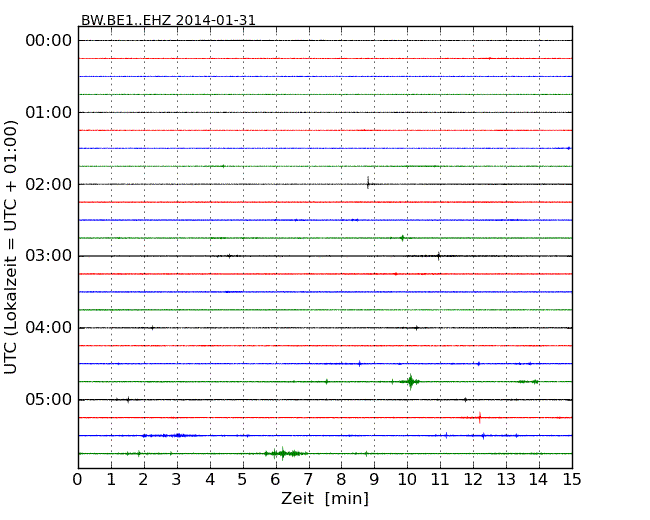Select the 01:00 time label
650x520 pixels.
click(49, 112)
